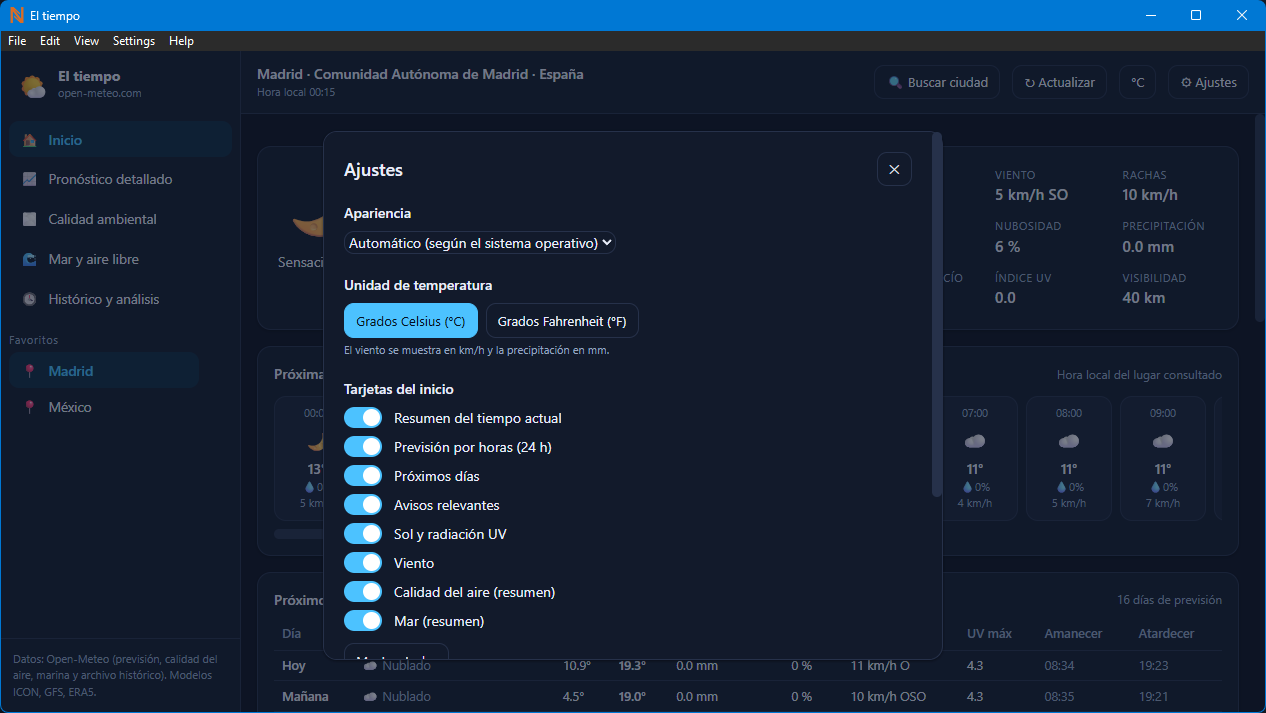This screenshot has height=713, width=1266.
Task: Click the 16 días de previsión text
Action: [x=1170, y=600]
